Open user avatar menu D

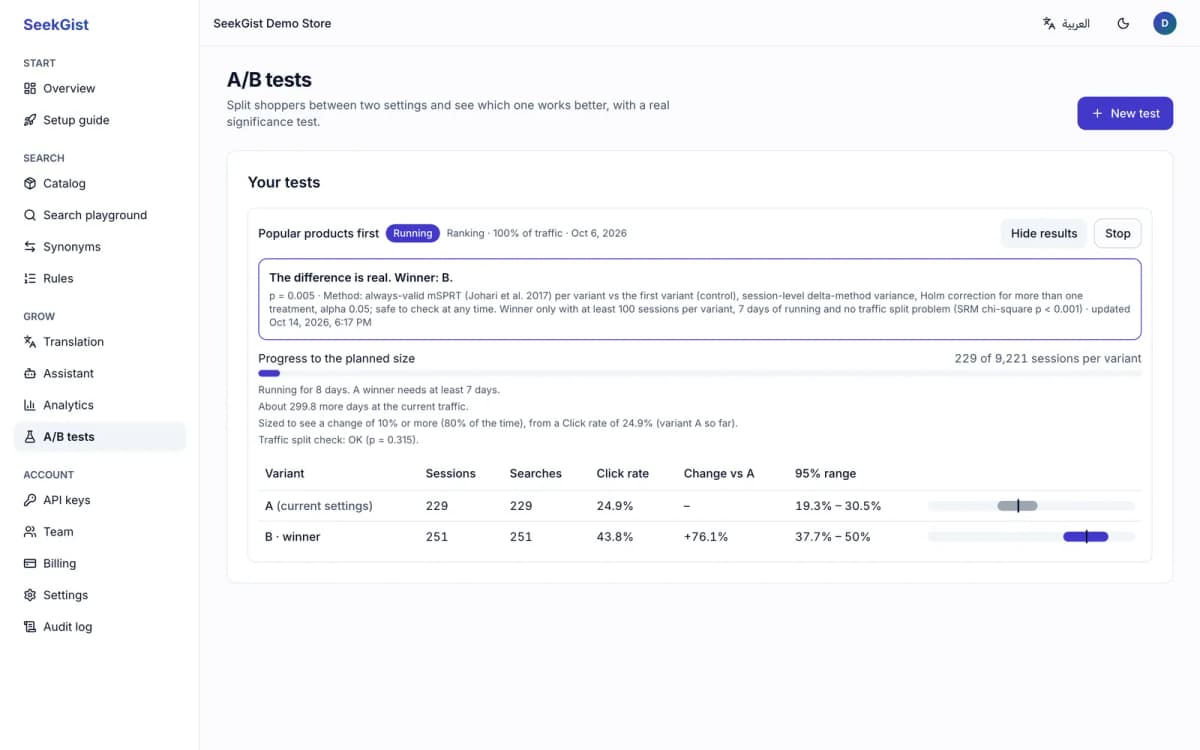[x=1164, y=23]
